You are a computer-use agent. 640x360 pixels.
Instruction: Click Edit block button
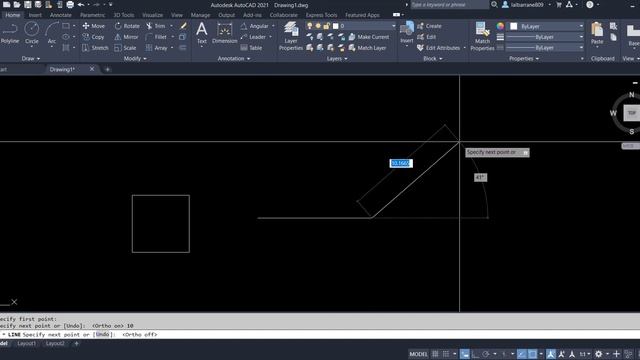tap(427, 37)
